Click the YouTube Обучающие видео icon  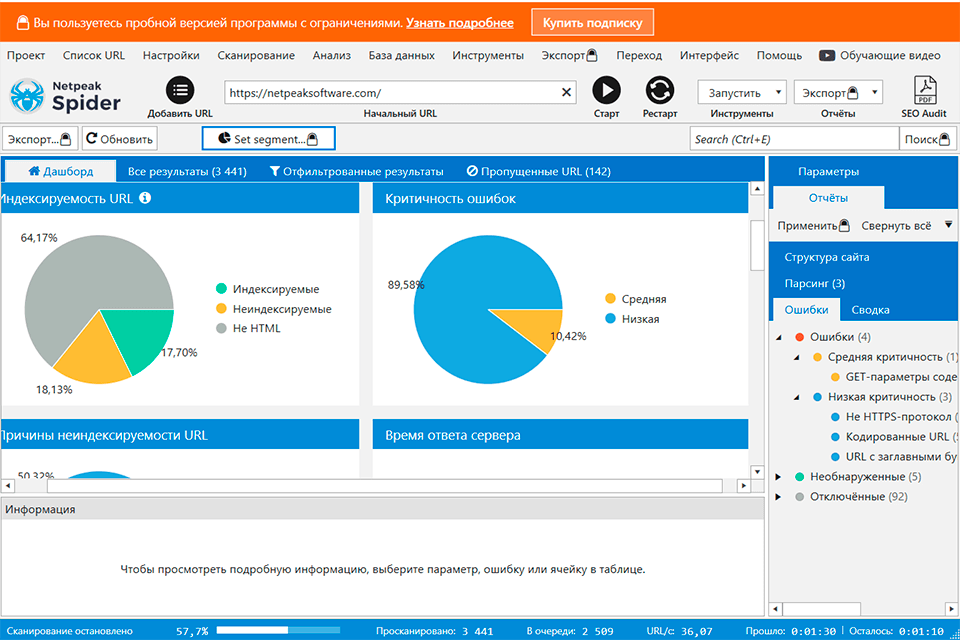click(827, 56)
